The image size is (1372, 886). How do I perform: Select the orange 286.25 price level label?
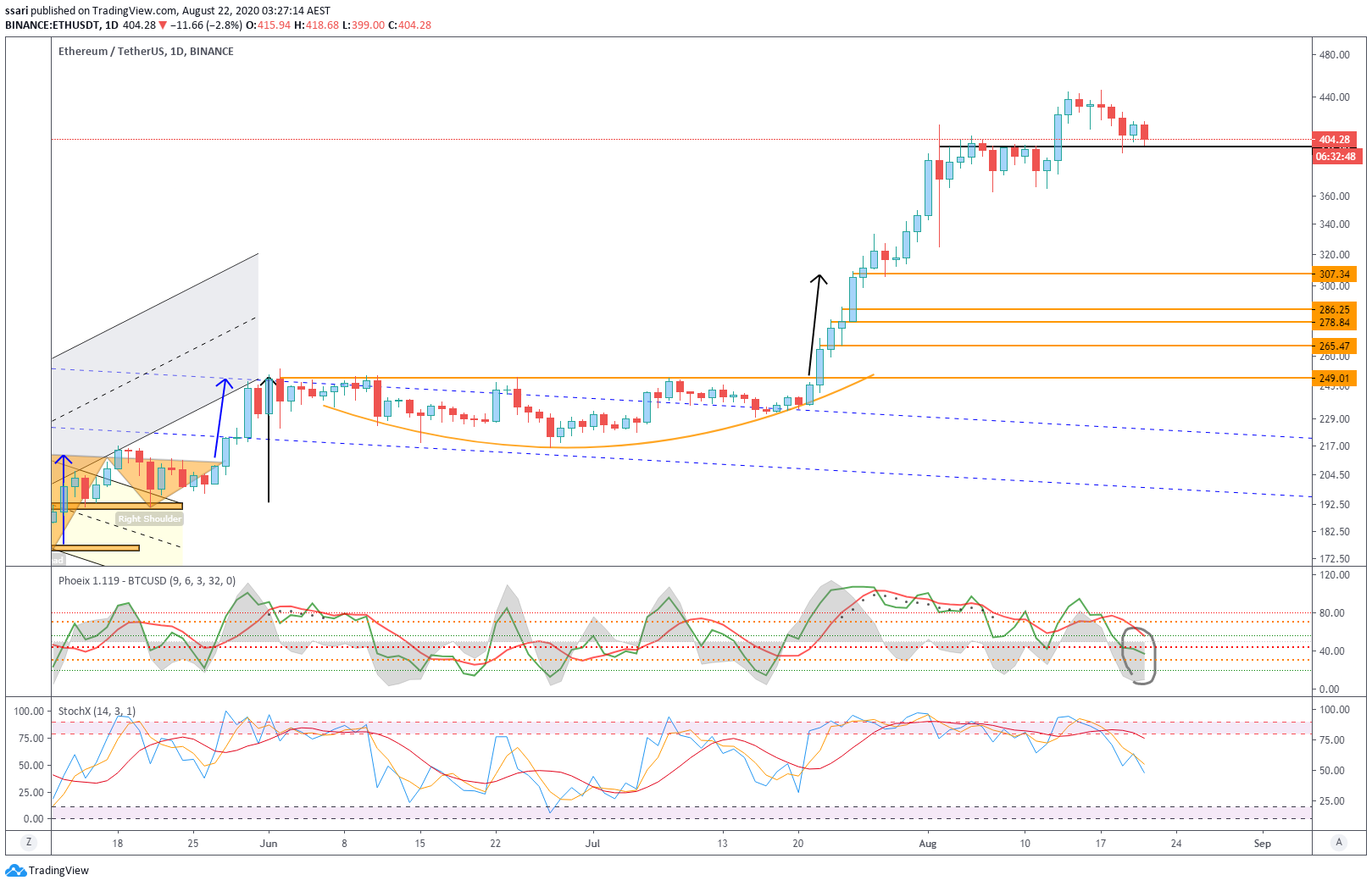click(1335, 310)
